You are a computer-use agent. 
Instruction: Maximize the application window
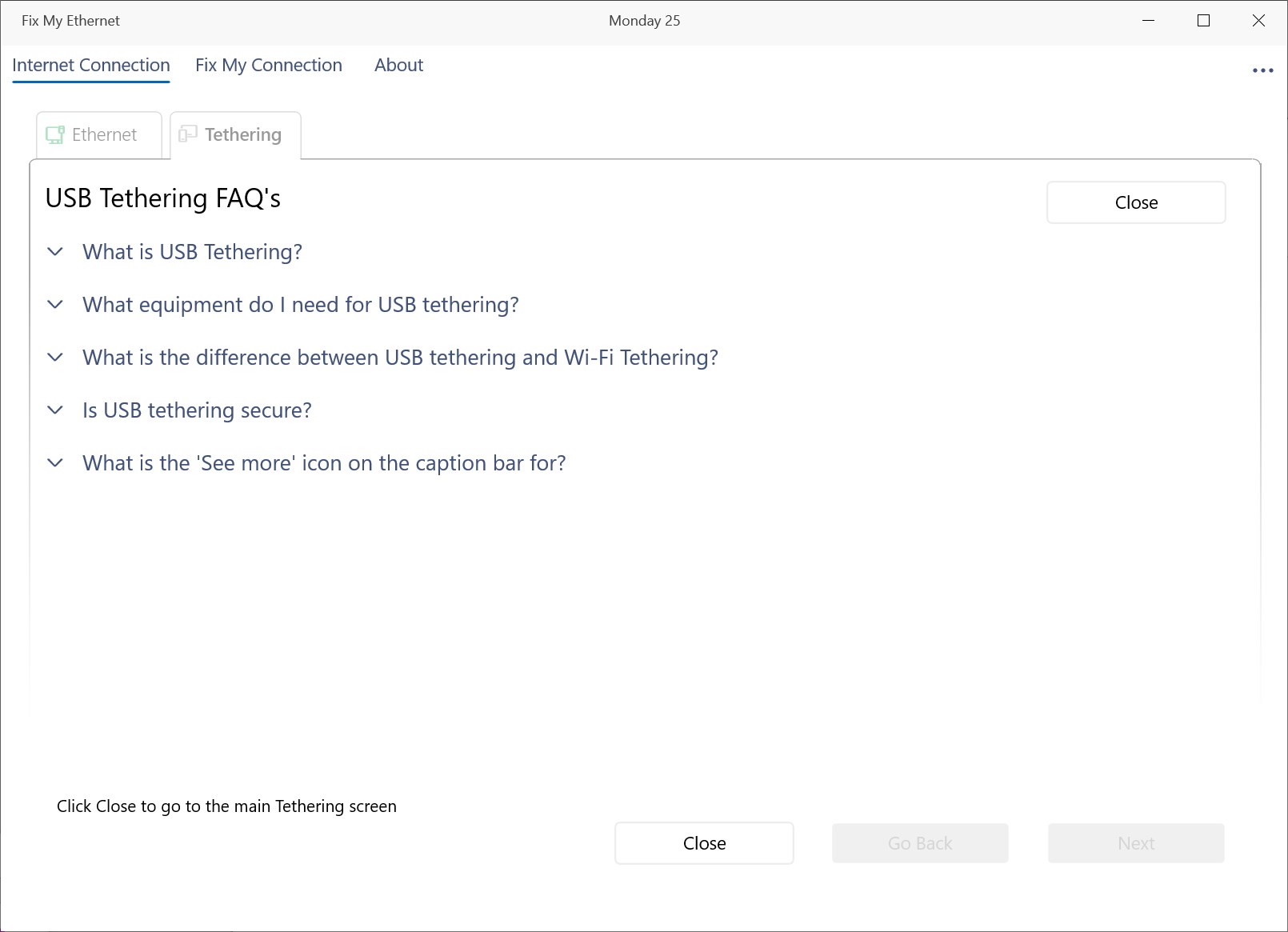(1203, 21)
